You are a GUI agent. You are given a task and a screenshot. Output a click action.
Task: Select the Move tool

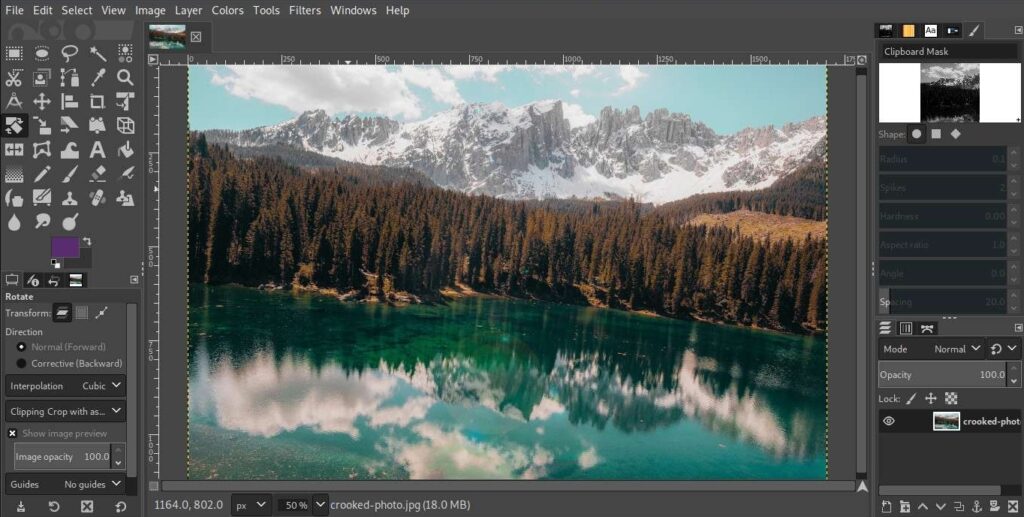click(x=42, y=101)
